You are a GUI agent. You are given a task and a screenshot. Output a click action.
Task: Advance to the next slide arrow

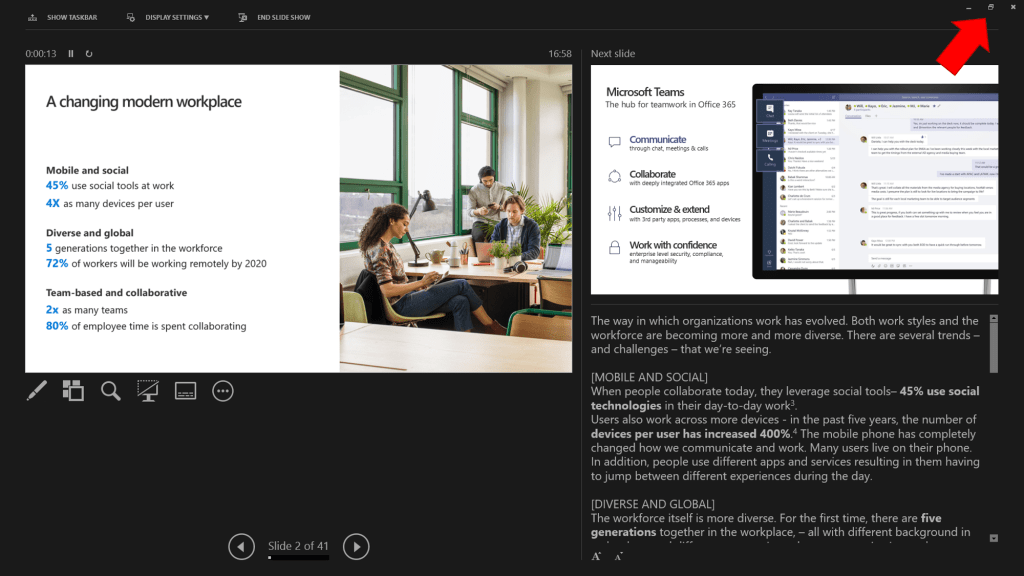356,546
